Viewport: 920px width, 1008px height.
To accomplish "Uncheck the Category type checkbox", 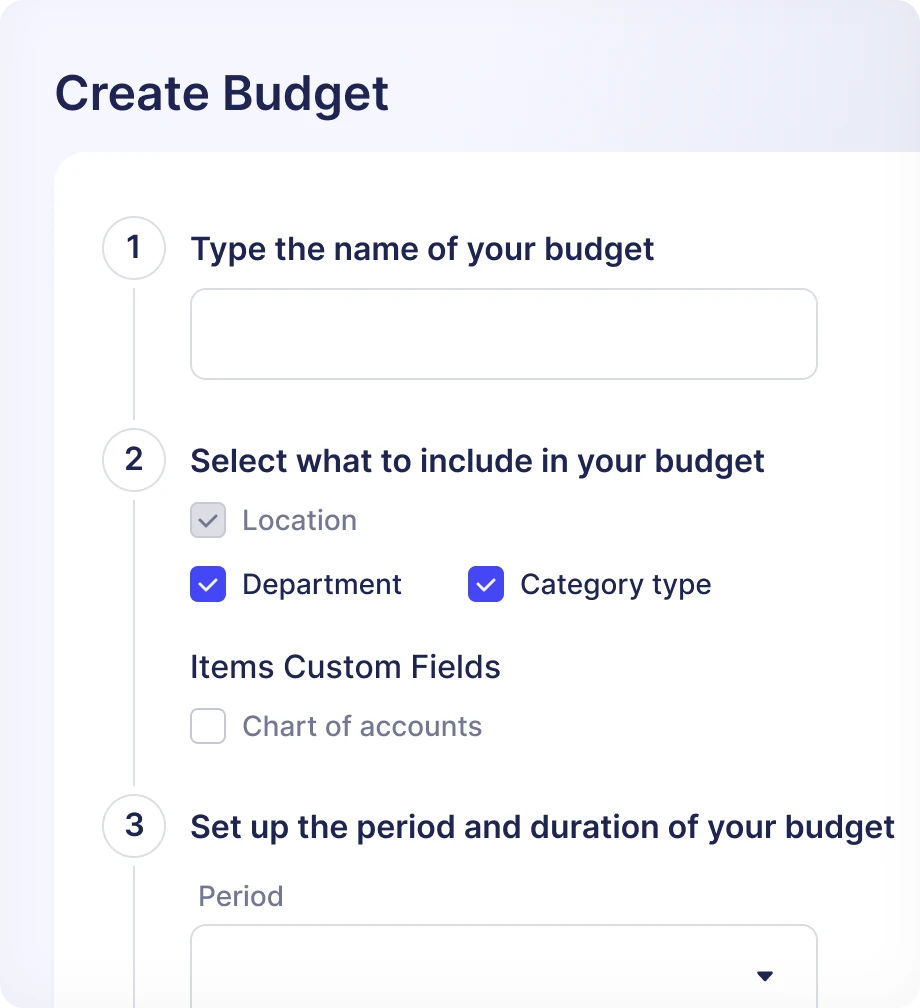I will point(486,585).
